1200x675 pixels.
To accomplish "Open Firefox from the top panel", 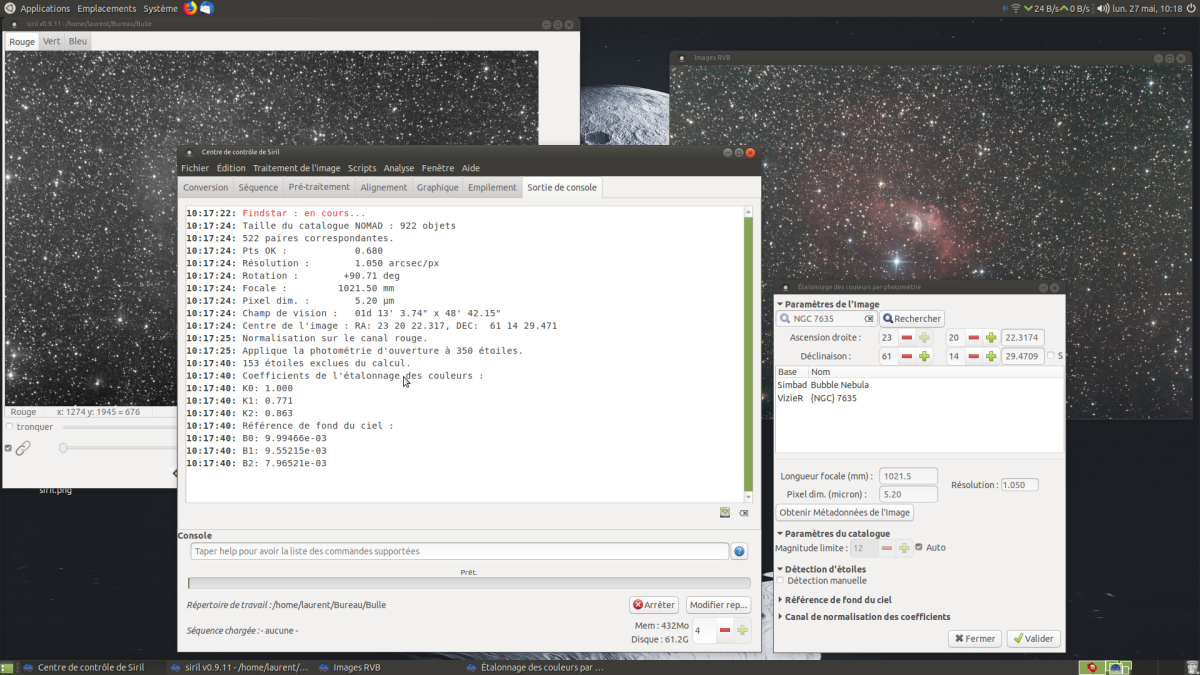I will pyautogui.click(x=190, y=8).
